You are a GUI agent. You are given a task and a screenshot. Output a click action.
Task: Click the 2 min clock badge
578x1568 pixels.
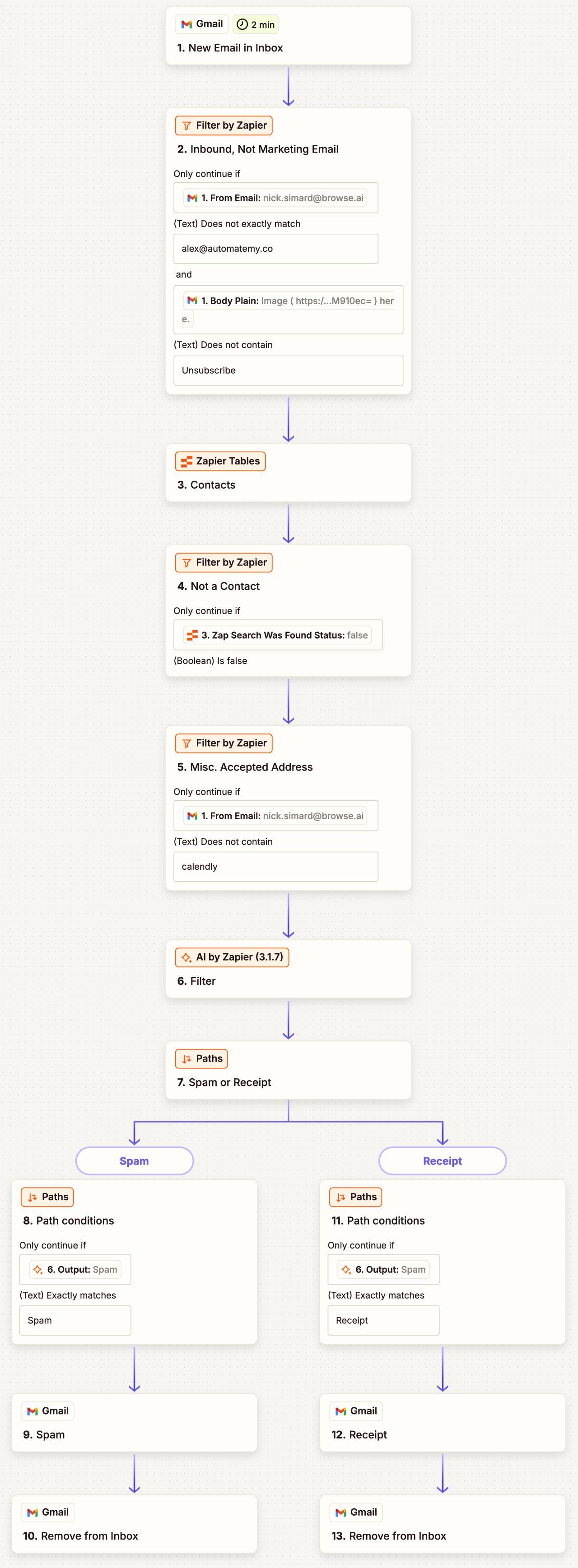pos(255,24)
